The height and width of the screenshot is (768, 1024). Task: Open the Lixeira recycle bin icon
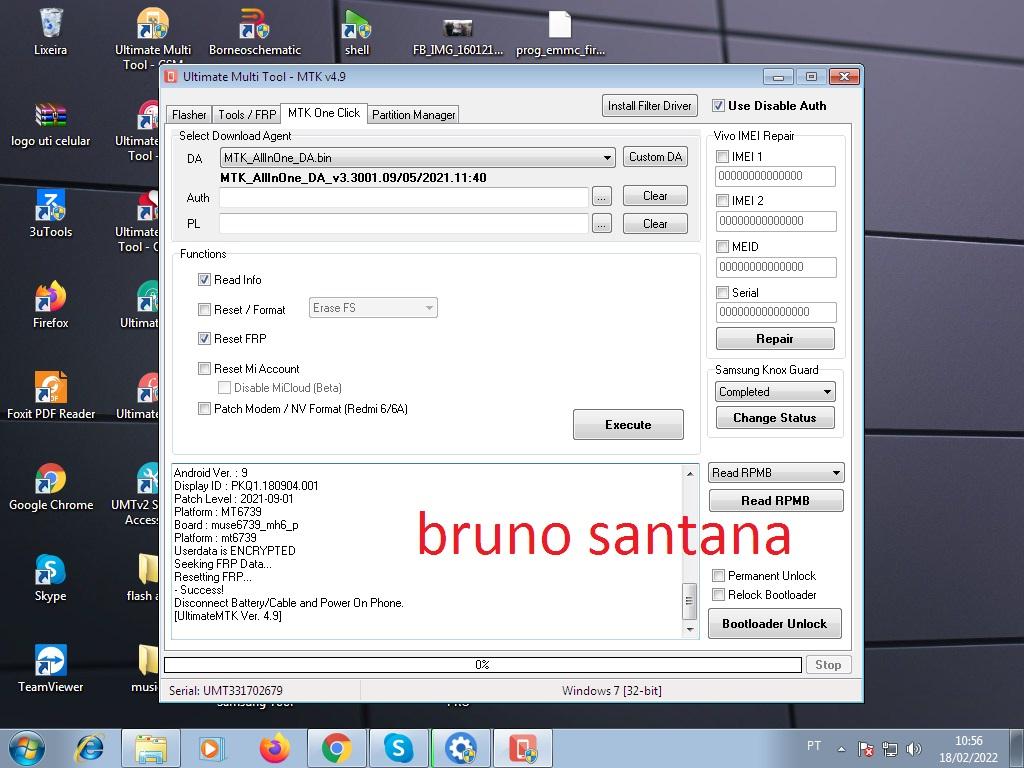(x=50, y=31)
